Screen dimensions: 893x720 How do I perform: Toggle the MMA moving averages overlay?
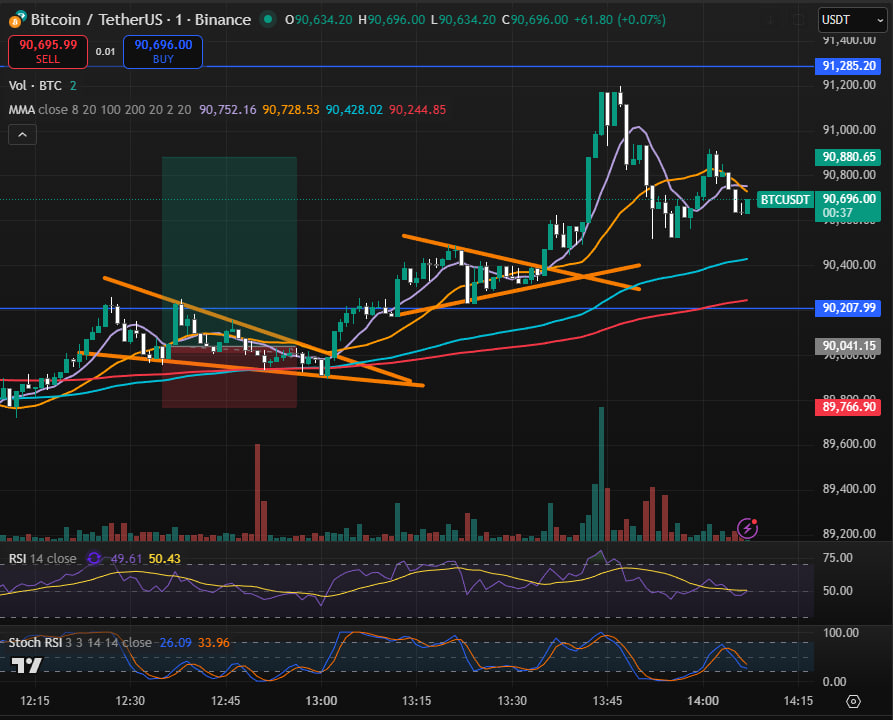(x=20, y=109)
